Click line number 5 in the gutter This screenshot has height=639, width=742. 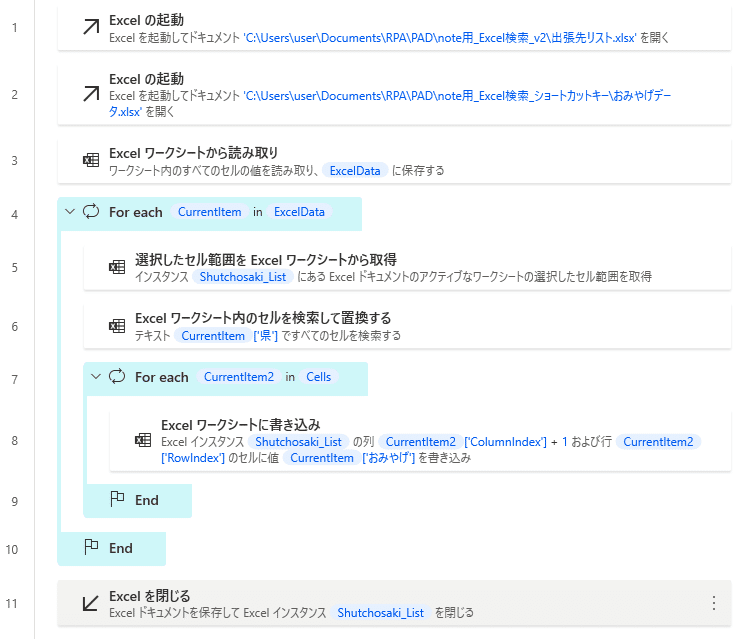pos(15,267)
